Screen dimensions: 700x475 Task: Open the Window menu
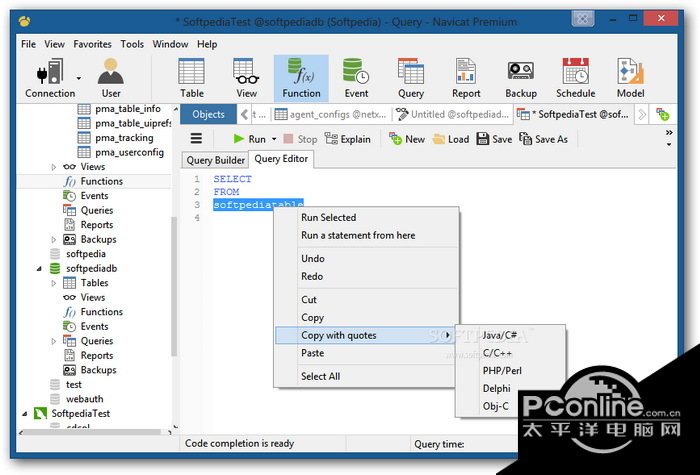pyautogui.click(x=170, y=44)
